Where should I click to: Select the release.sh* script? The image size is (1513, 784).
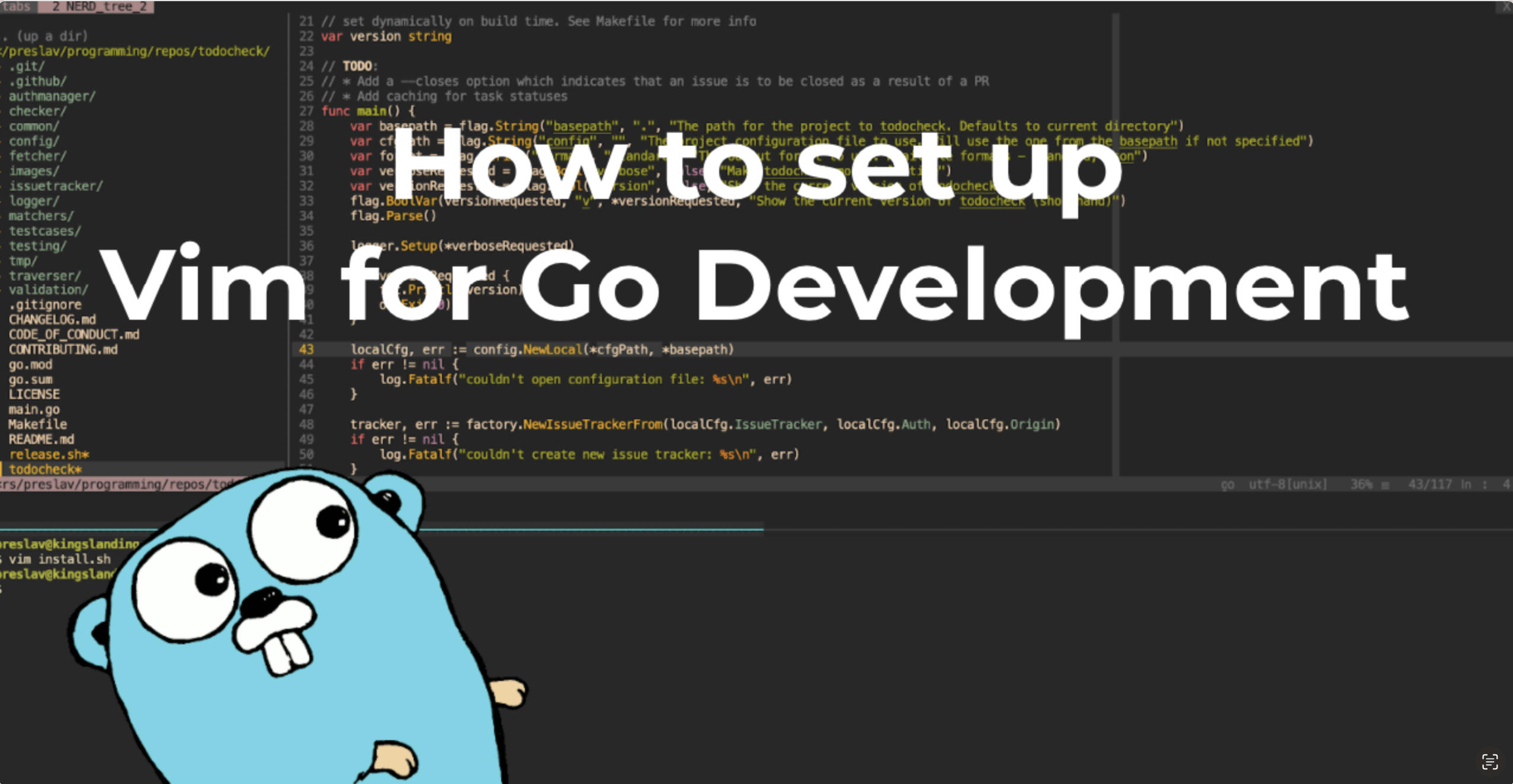49,455
